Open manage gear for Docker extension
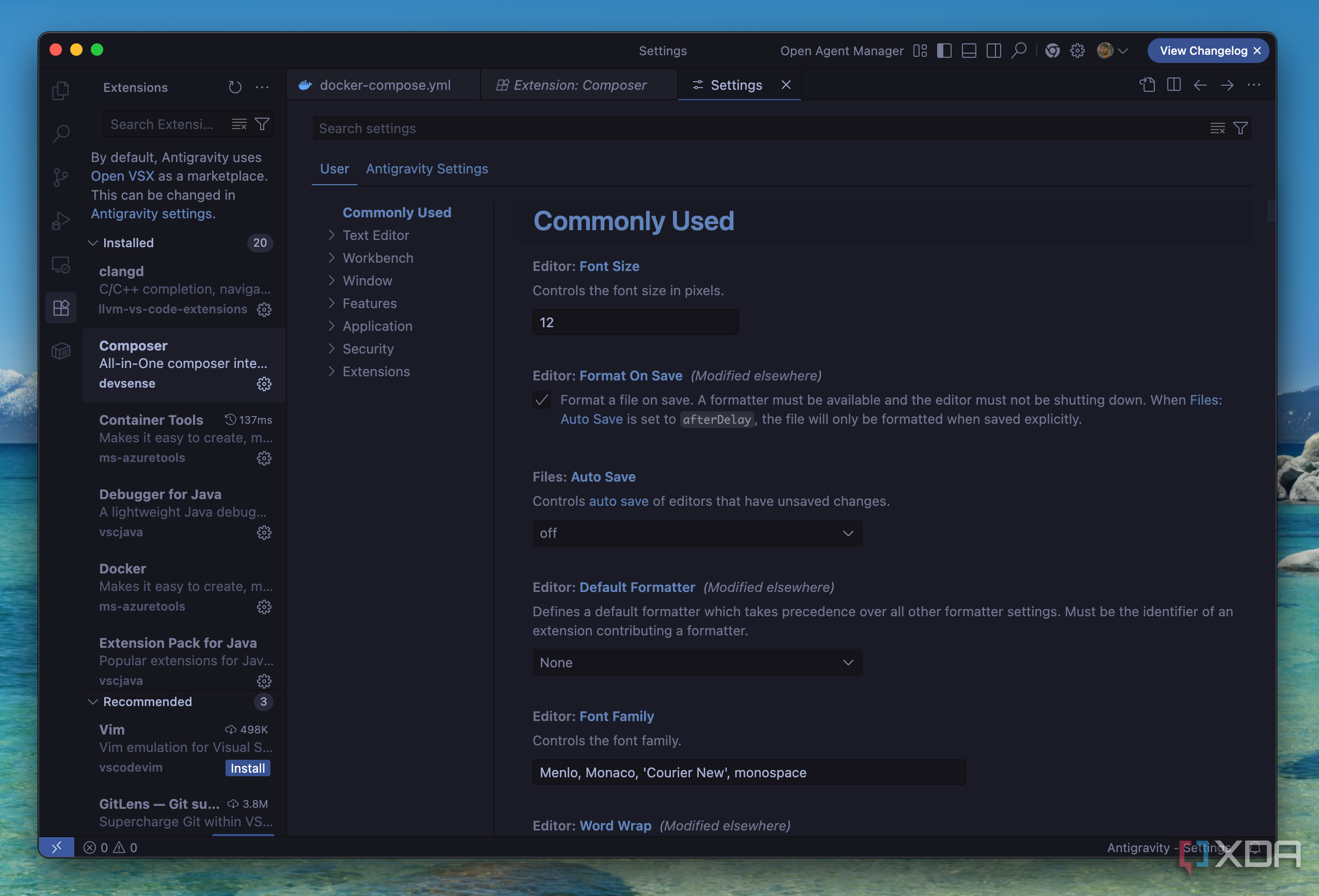Image resolution: width=1319 pixels, height=896 pixels. click(x=264, y=607)
